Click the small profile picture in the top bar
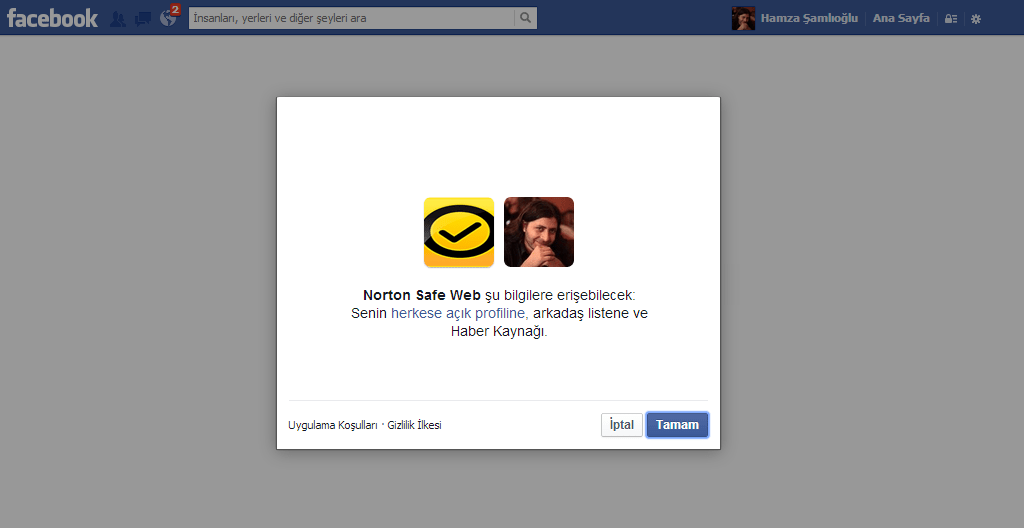 pos(743,18)
